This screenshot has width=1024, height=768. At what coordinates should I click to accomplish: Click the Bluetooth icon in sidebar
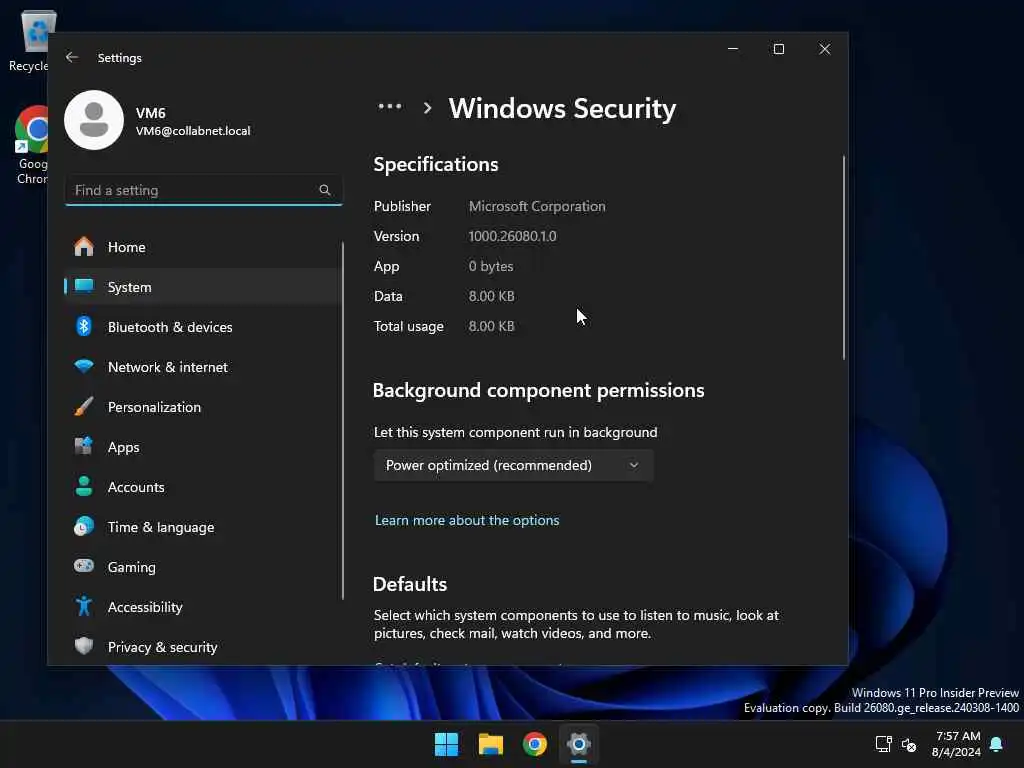pos(84,327)
